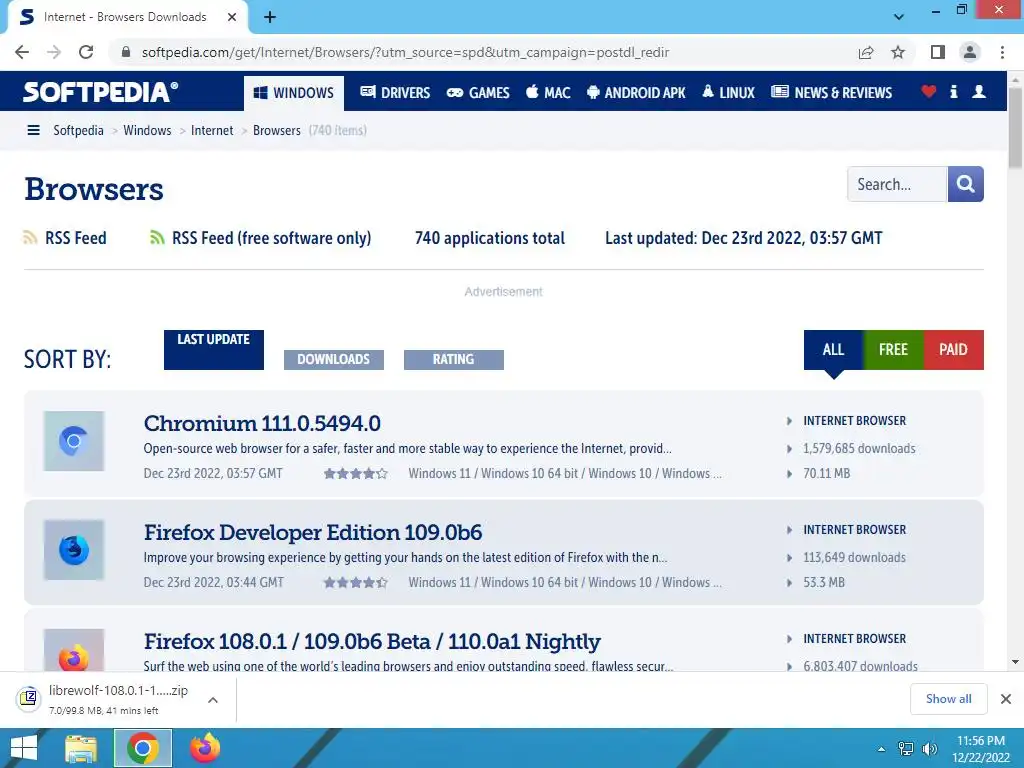Open Firefox Developer Edition 109.0b6 link
1024x768 pixels.
313,532
